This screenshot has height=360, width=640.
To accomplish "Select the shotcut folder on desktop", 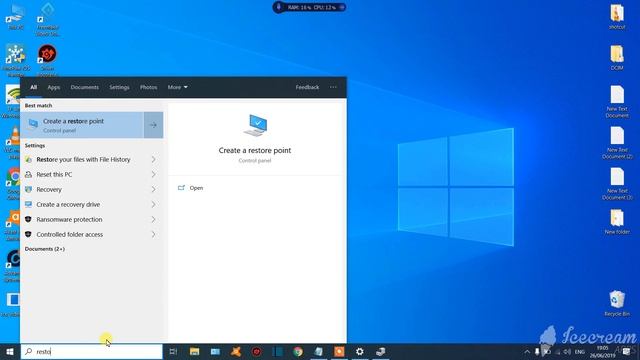I will [x=617, y=17].
